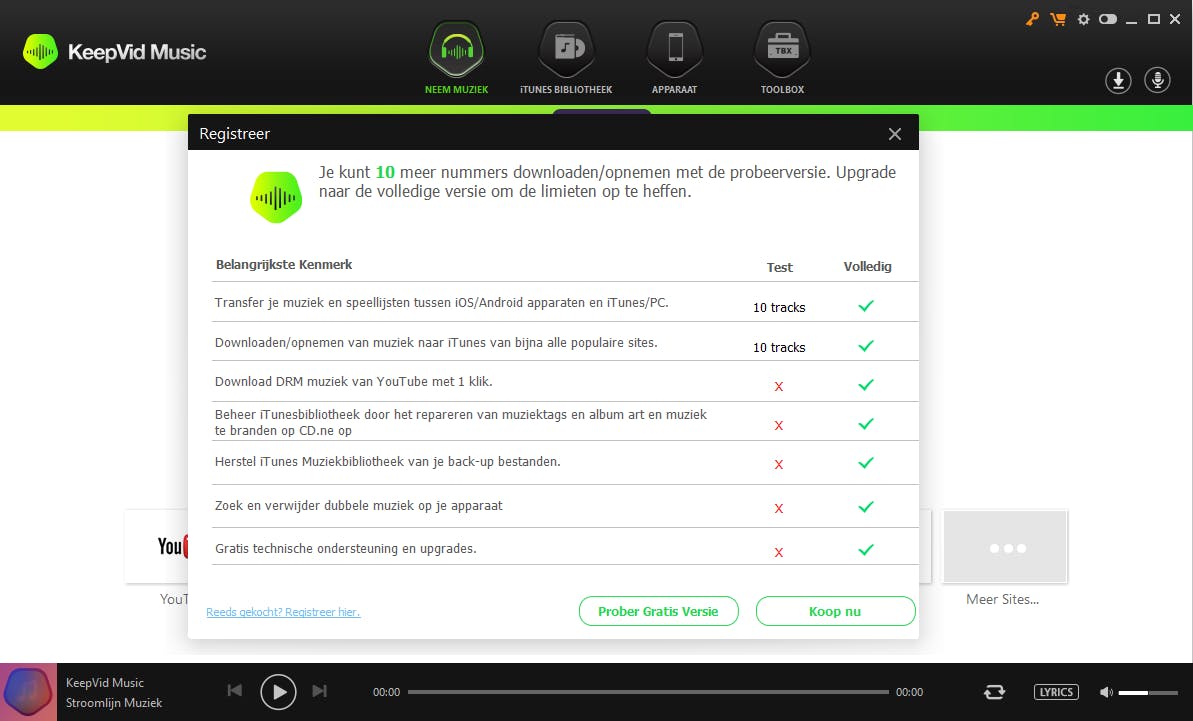The width and height of the screenshot is (1193, 721).
Task: Click the KeepVid Music logo
Action: coord(115,52)
